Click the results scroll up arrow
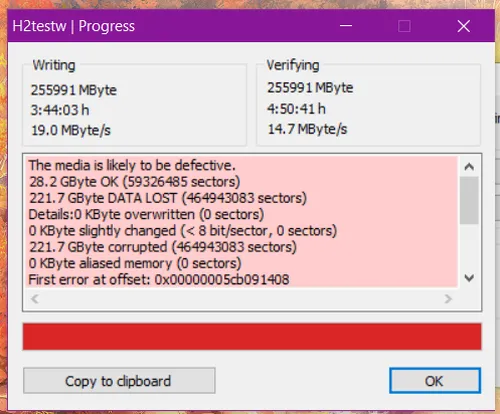The height and width of the screenshot is (414, 500). (469, 166)
